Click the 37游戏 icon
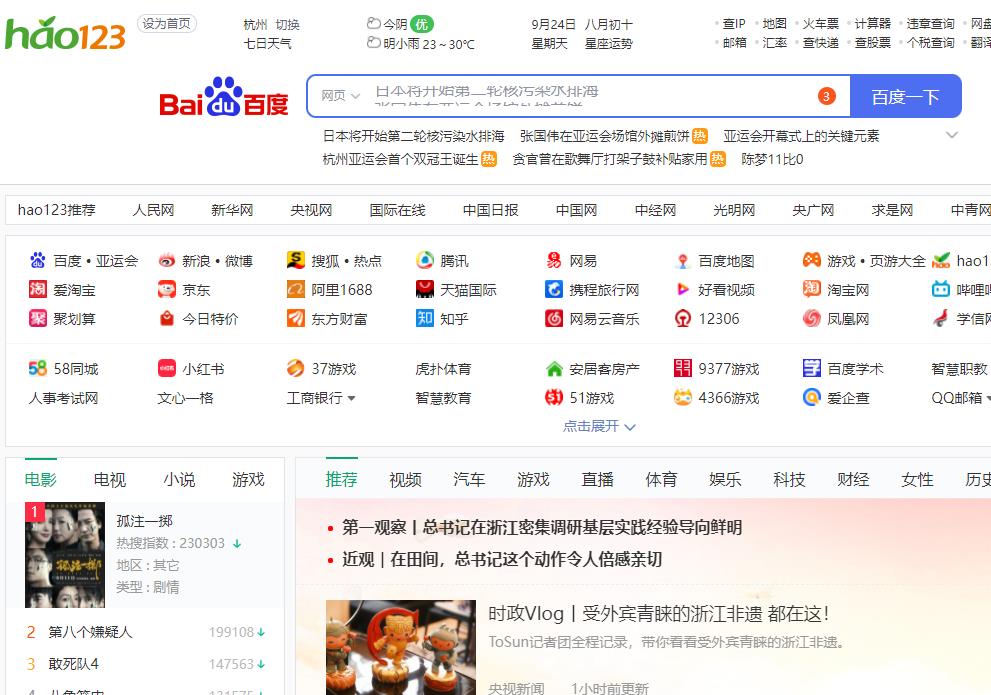The height and width of the screenshot is (695, 991). click(296, 368)
